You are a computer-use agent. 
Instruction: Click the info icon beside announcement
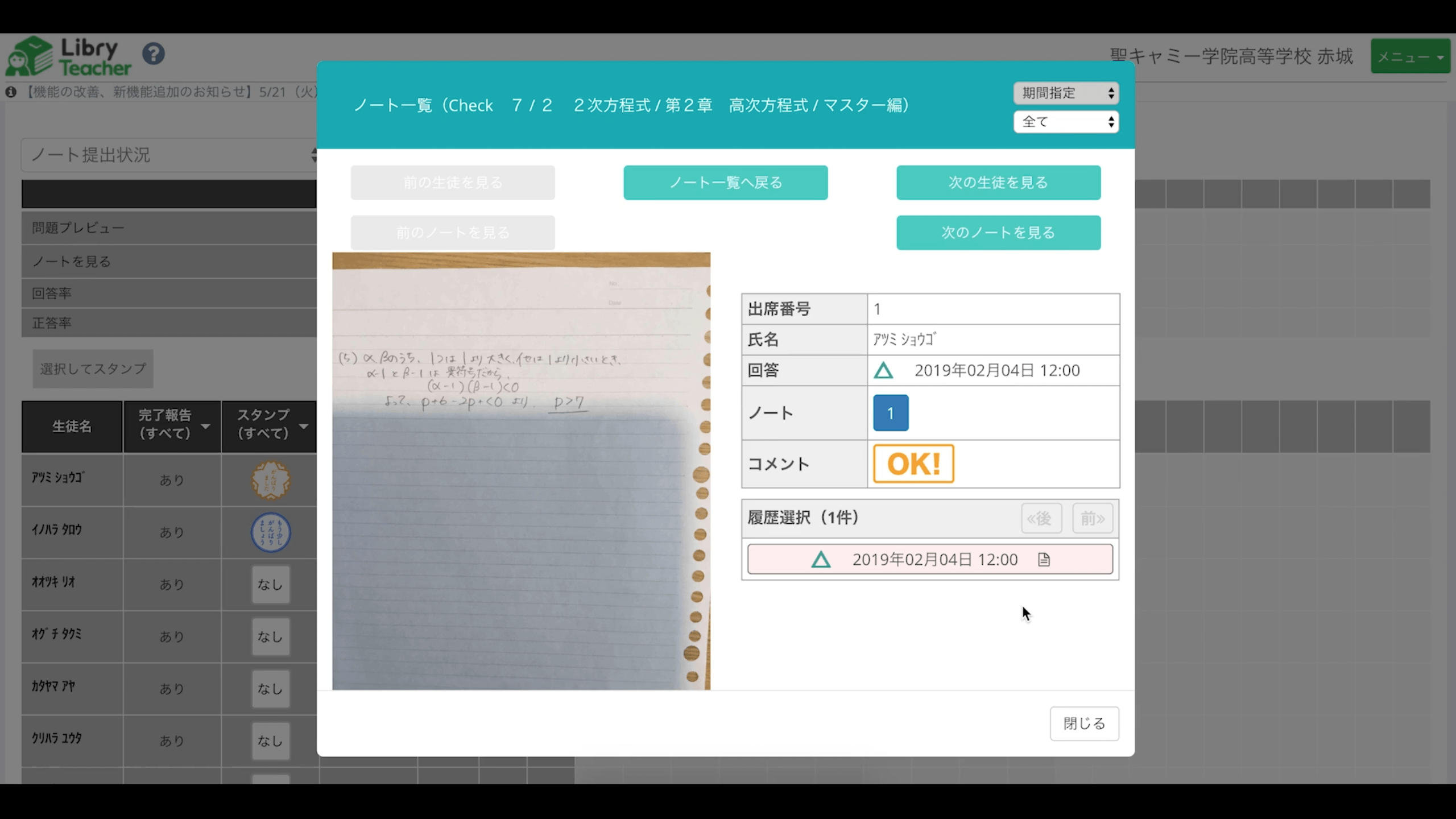coord(11,92)
